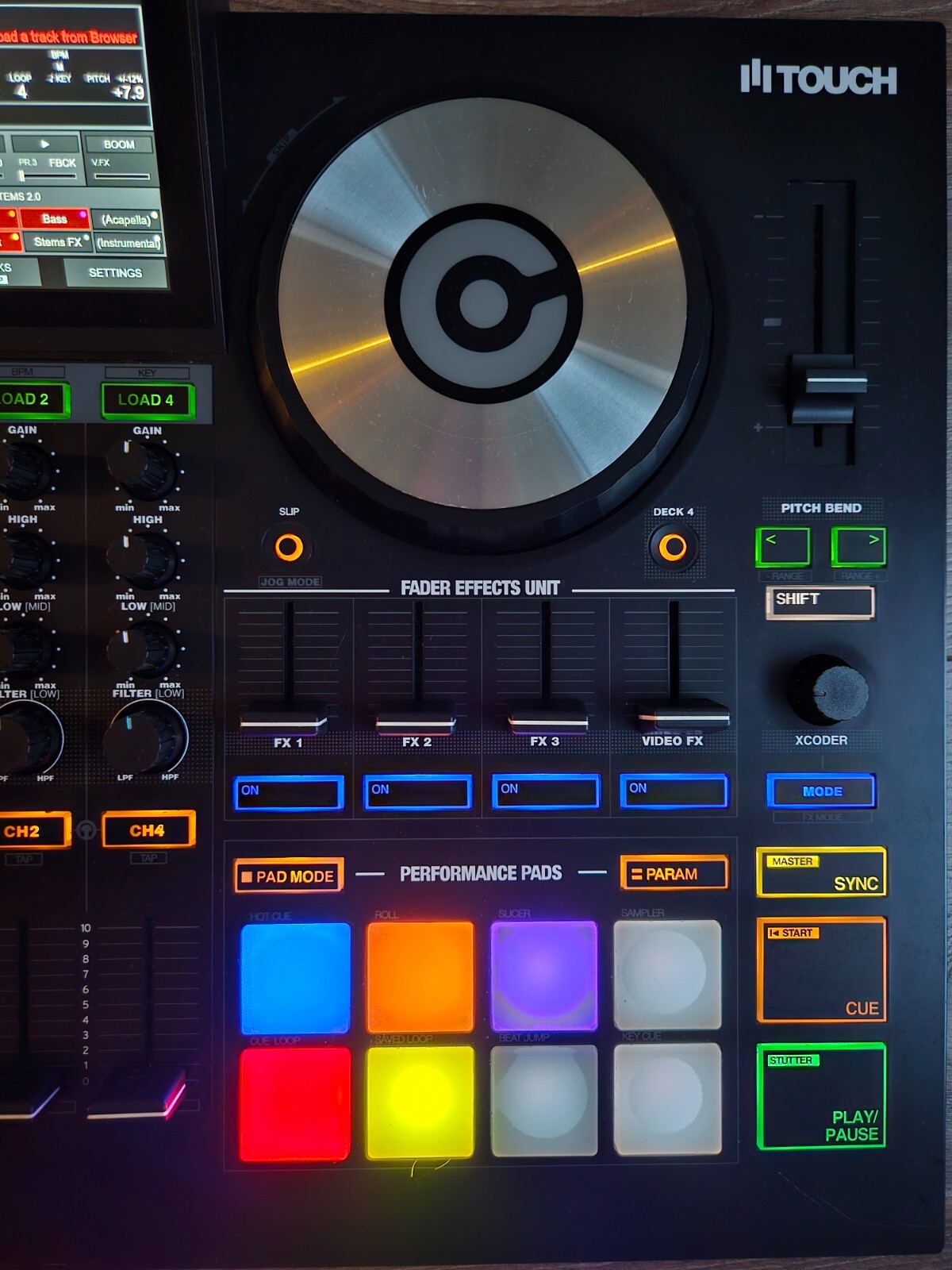Screen dimensions: 952x1270
Task: Turn on the FX 2 ON button
Action: (x=417, y=792)
